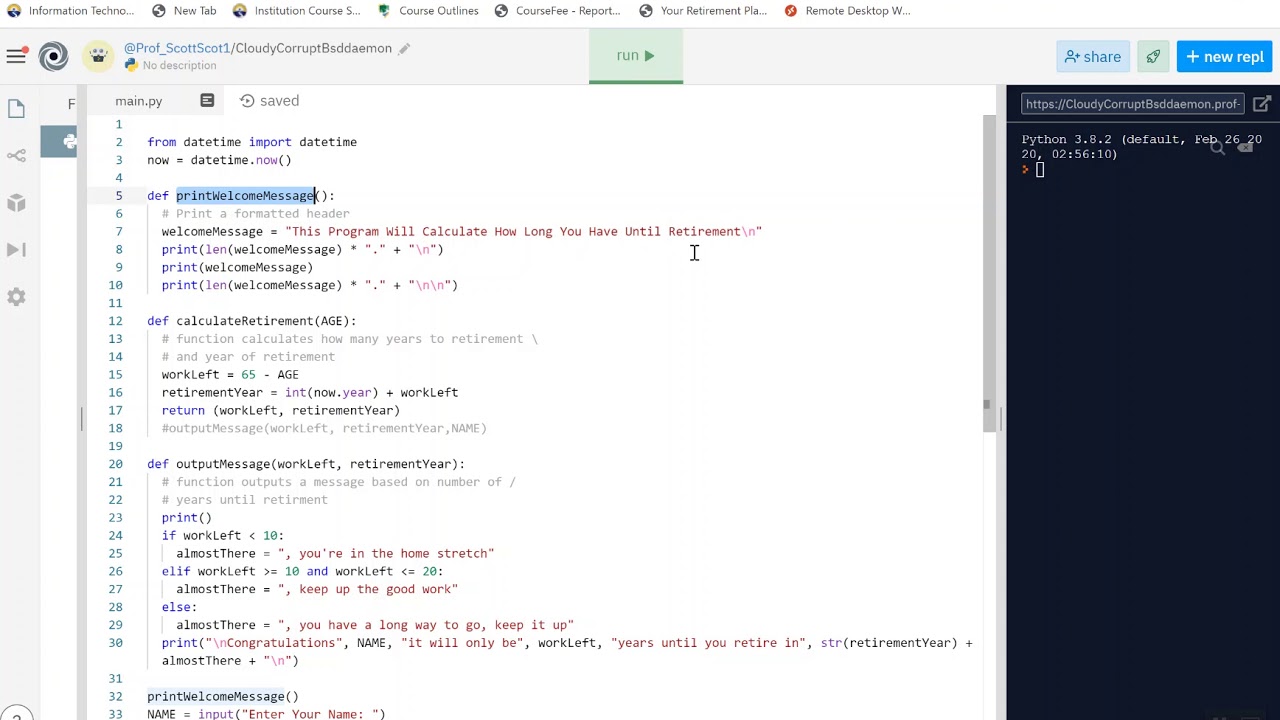Image resolution: width=1280 pixels, height=720 pixels.
Task: Click the editor layout icon beside main.py
Action: [x=207, y=100]
